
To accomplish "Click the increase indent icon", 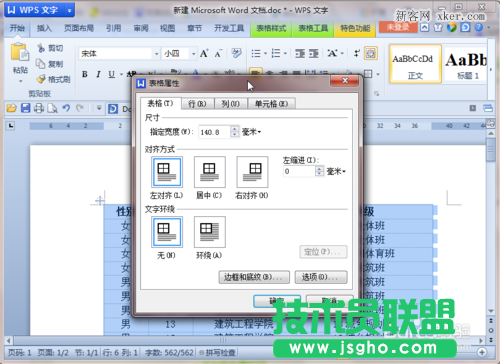I will 314,53.
